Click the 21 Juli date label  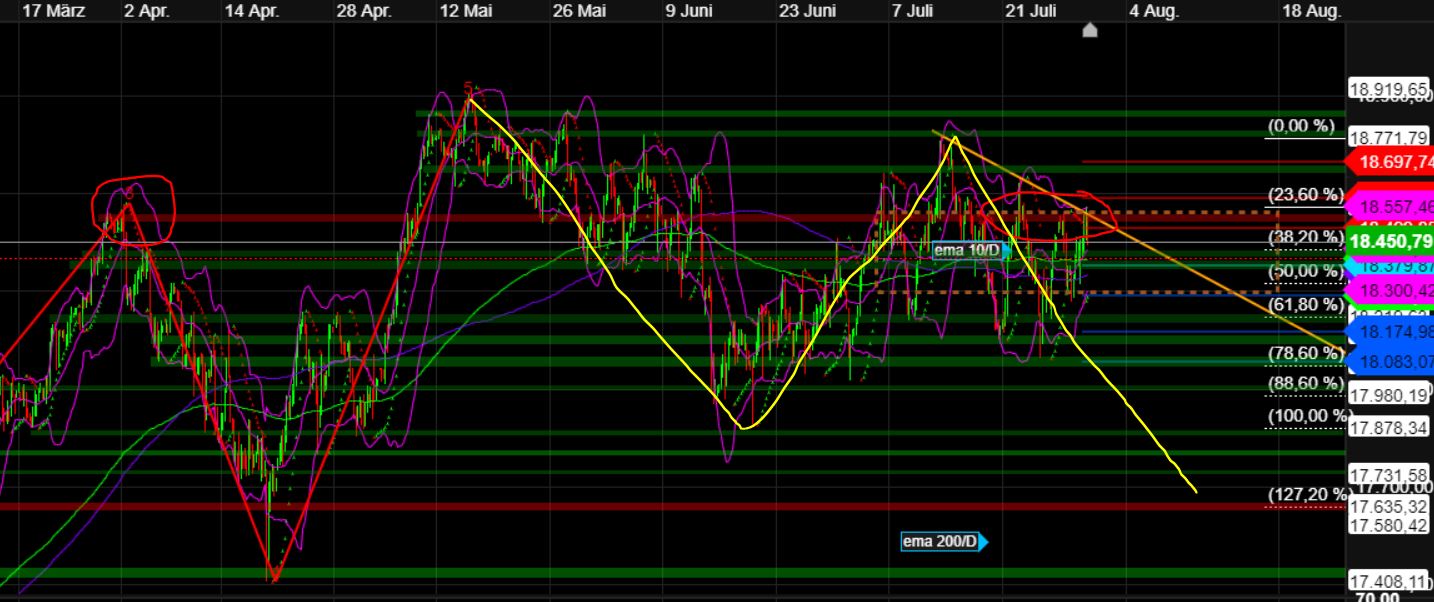click(1032, 10)
